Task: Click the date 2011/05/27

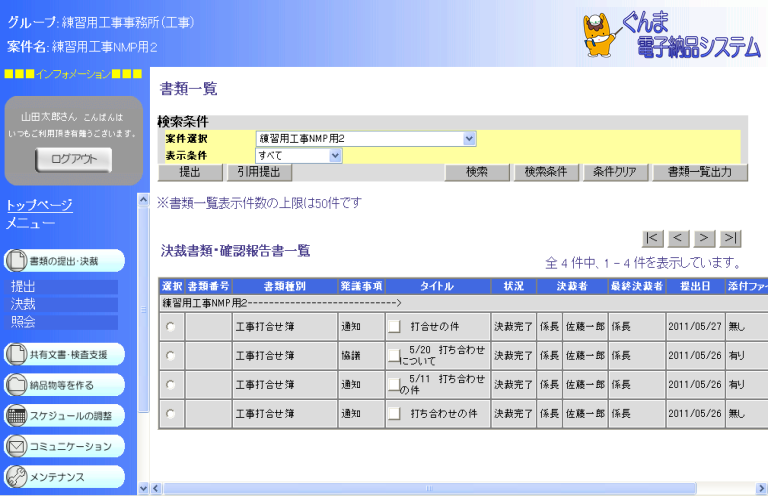Action: click(695, 327)
